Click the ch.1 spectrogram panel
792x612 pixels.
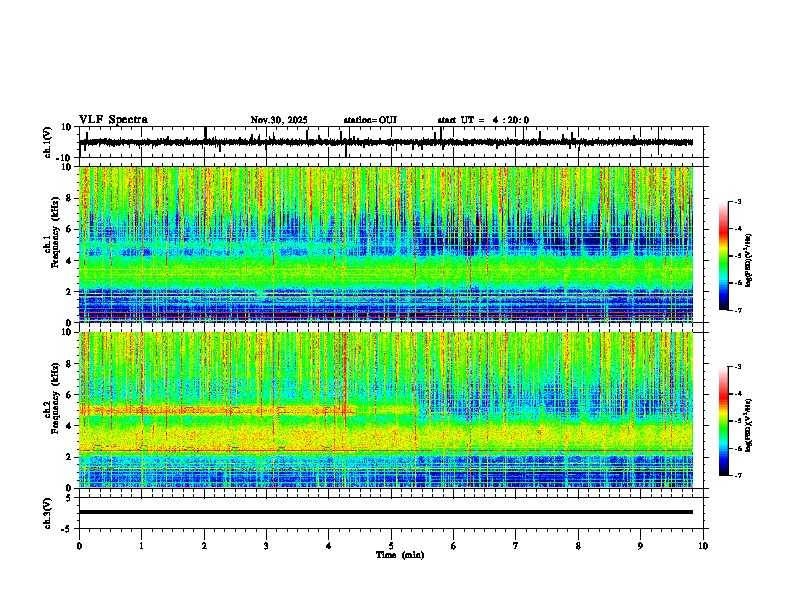pos(386,244)
